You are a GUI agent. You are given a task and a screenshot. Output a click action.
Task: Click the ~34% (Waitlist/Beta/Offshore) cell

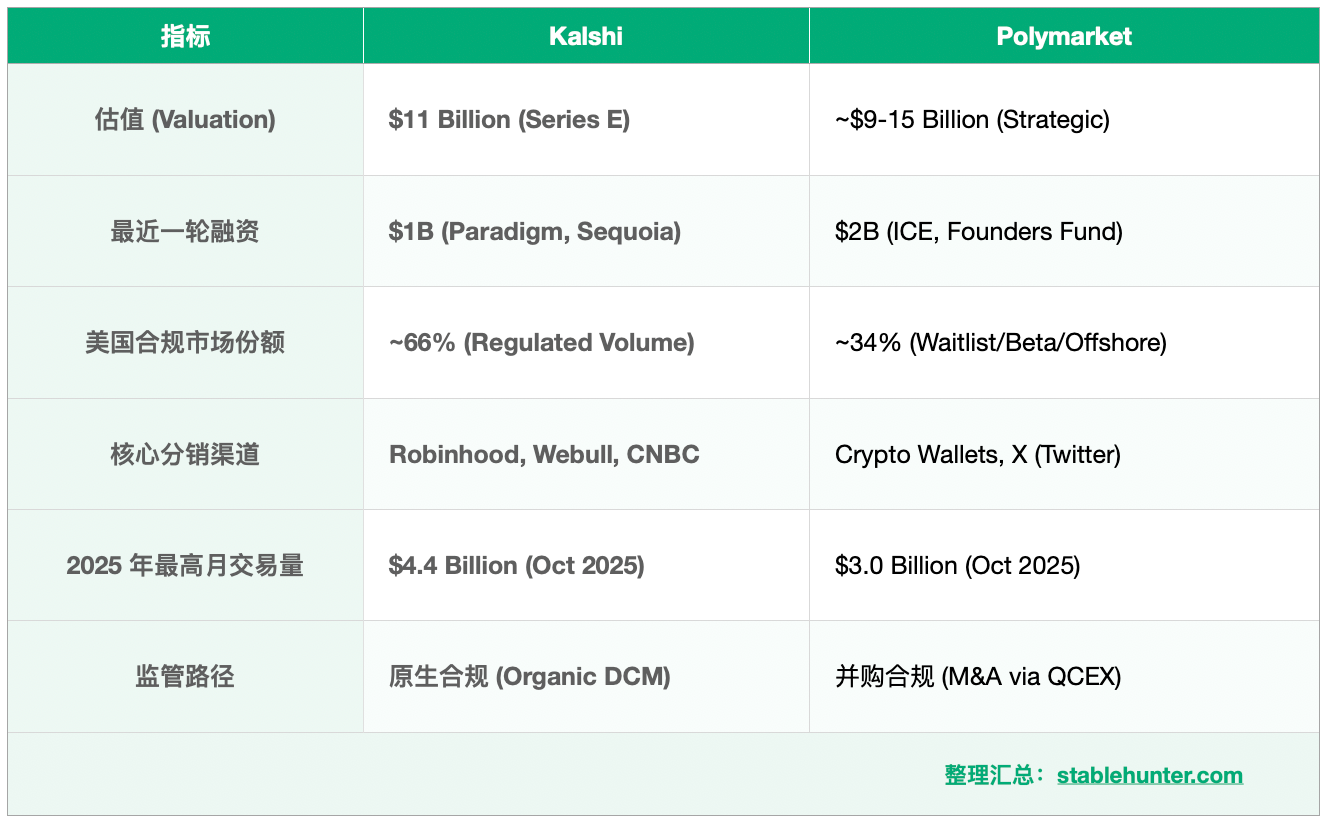click(x=1000, y=343)
